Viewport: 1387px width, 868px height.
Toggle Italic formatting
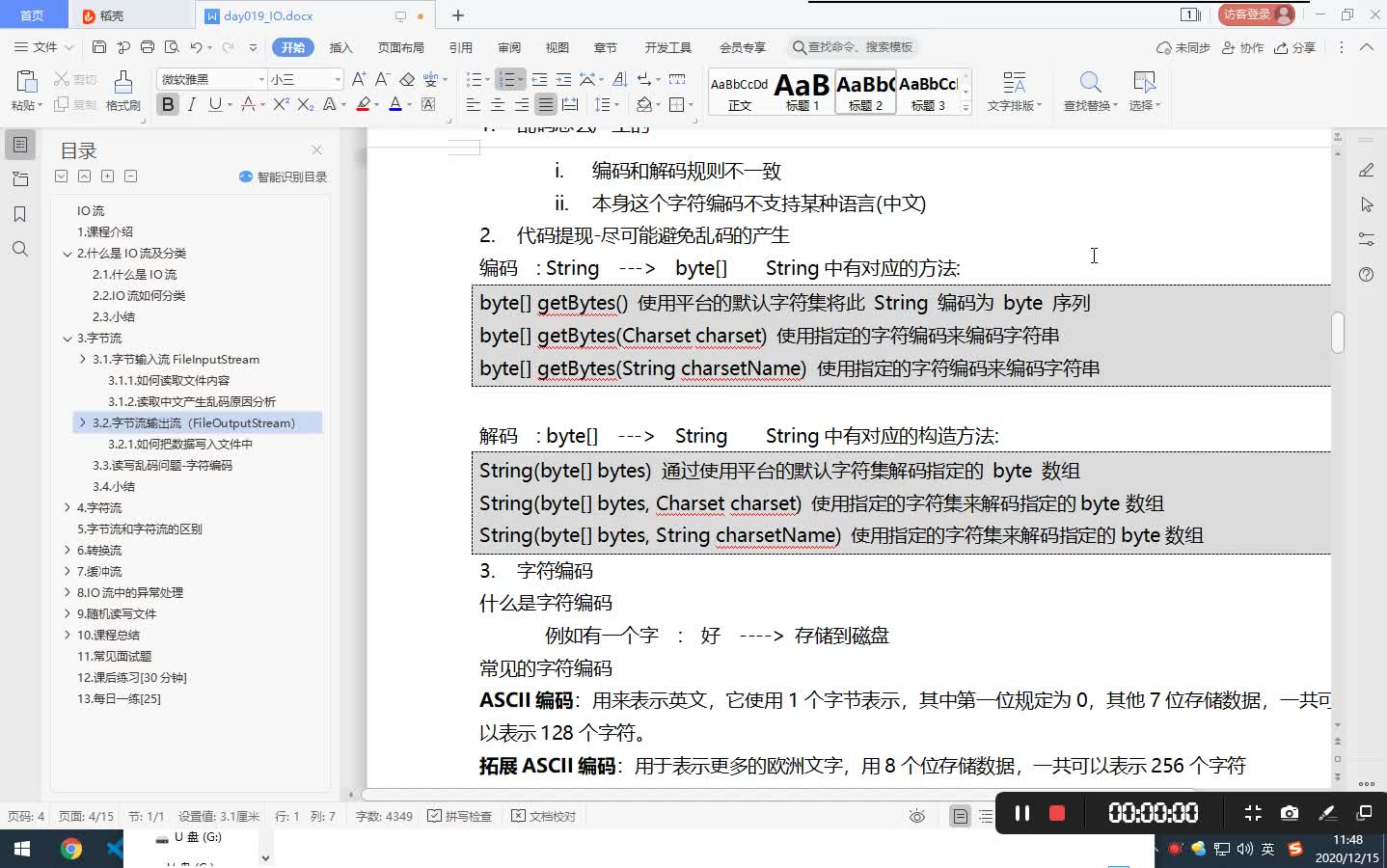(191, 104)
